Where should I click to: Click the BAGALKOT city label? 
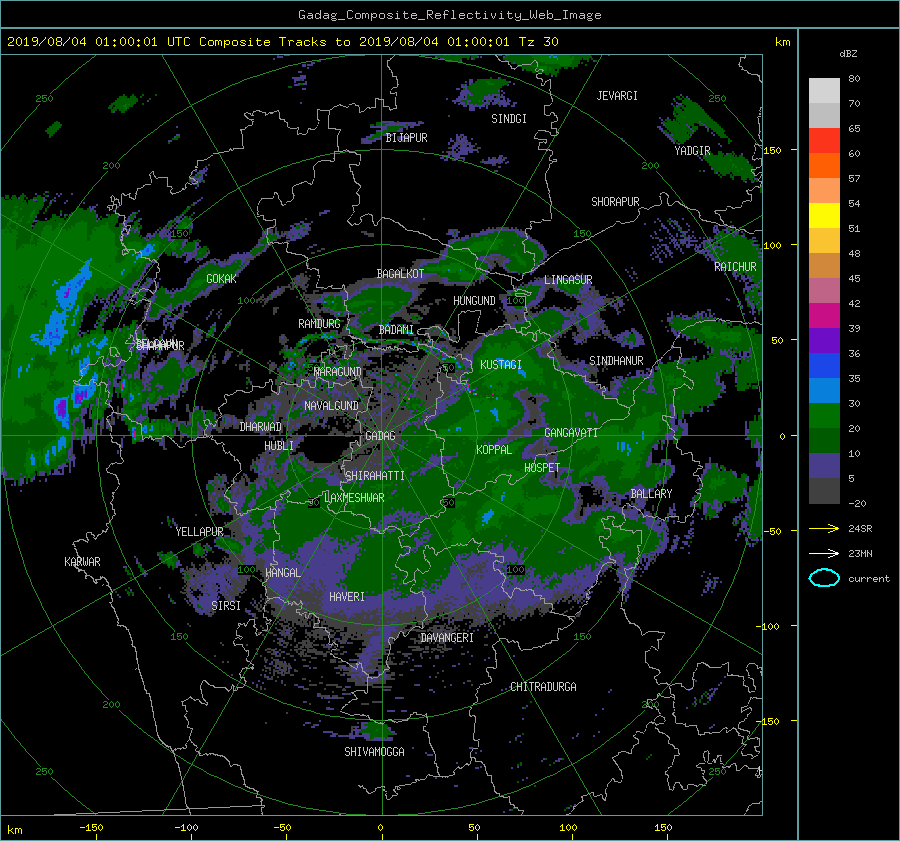(x=400, y=274)
